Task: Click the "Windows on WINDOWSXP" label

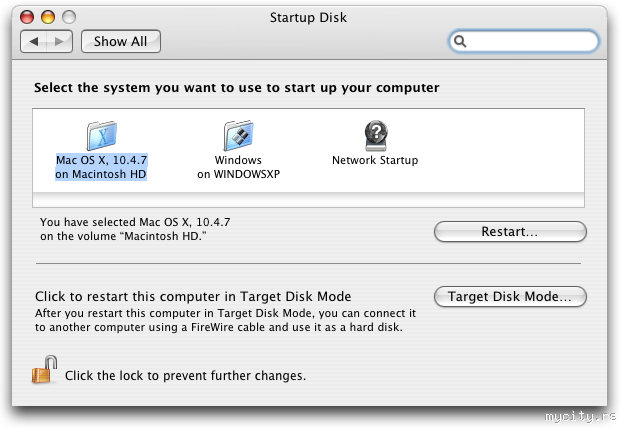Action: coord(238,167)
